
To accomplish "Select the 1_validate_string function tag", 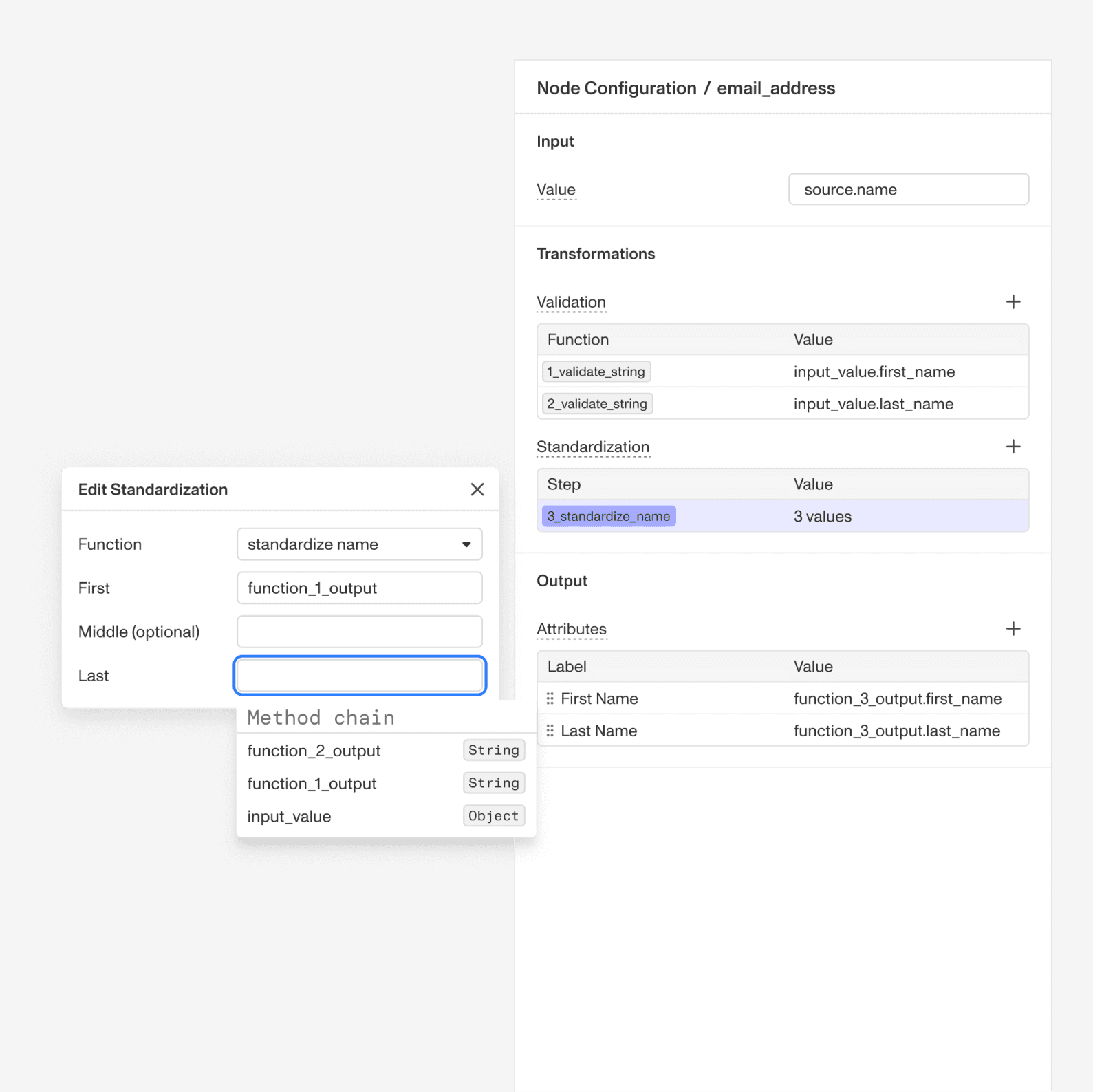I will pos(596,372).
